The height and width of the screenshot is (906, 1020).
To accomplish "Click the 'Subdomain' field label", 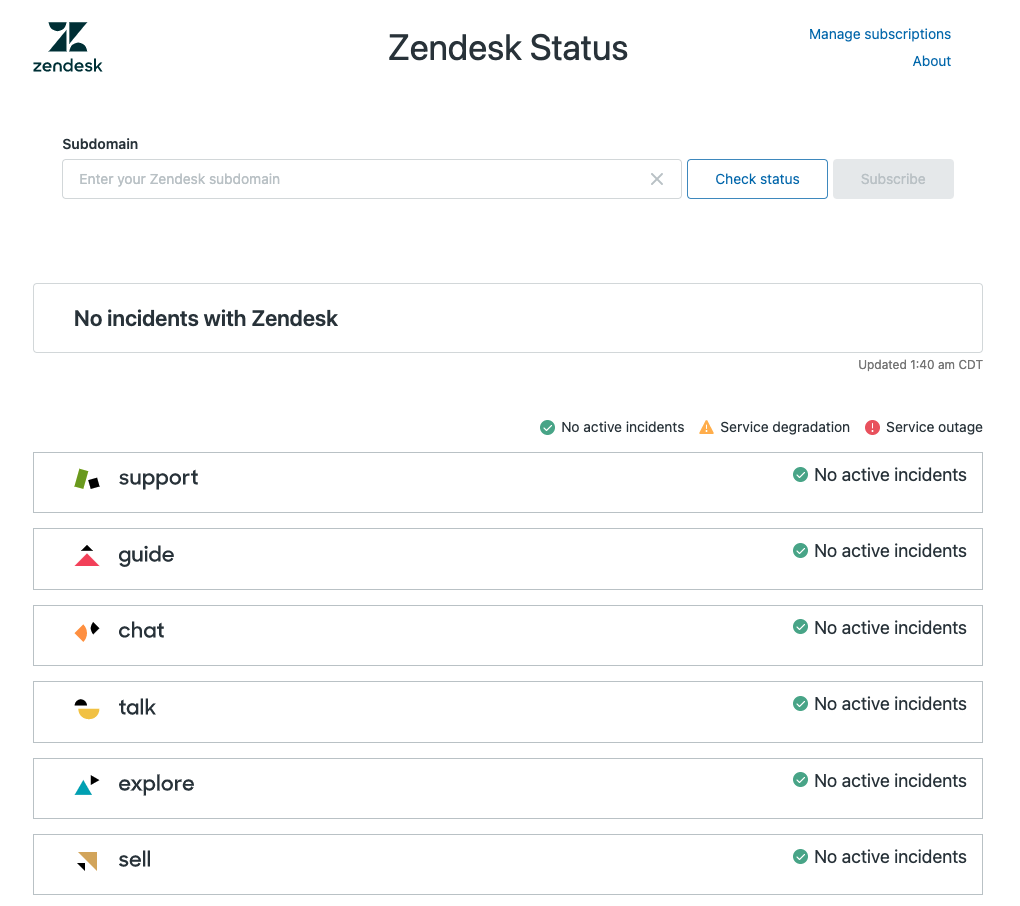I will tap(100, 144).
